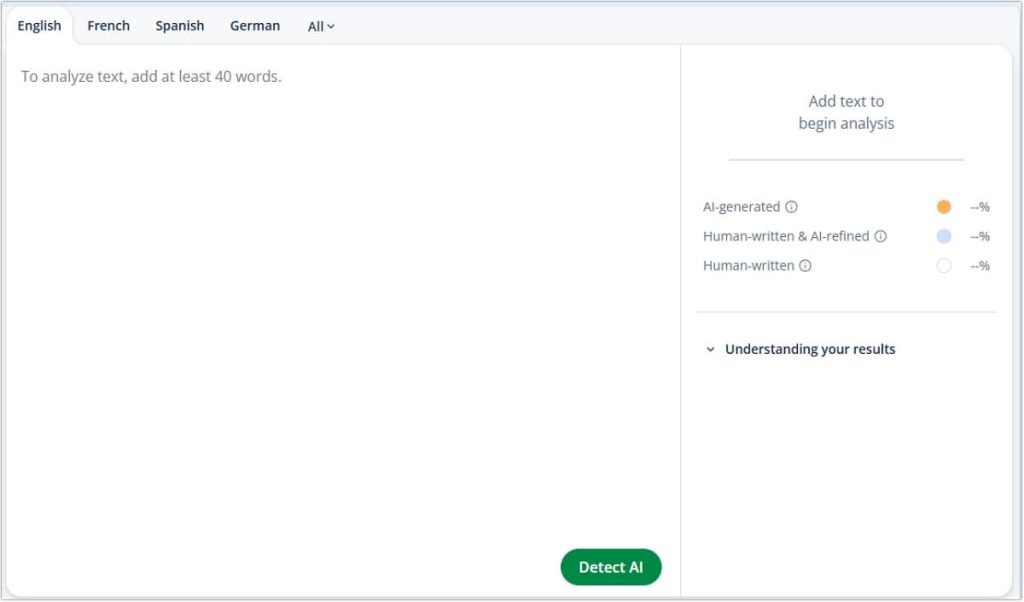This screenshot has height=602, width=1024.
Task: Click the blue AI-refined indicator dot
Action: [x=943, y=236]
